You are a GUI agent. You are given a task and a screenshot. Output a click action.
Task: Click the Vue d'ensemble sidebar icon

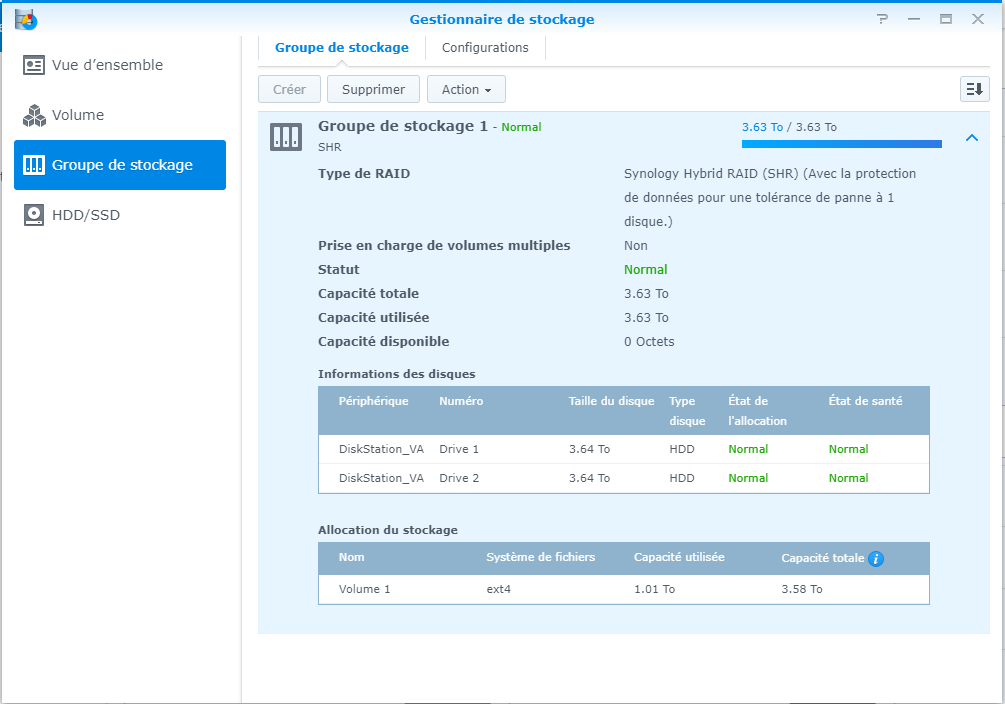[x=34, y=65]
